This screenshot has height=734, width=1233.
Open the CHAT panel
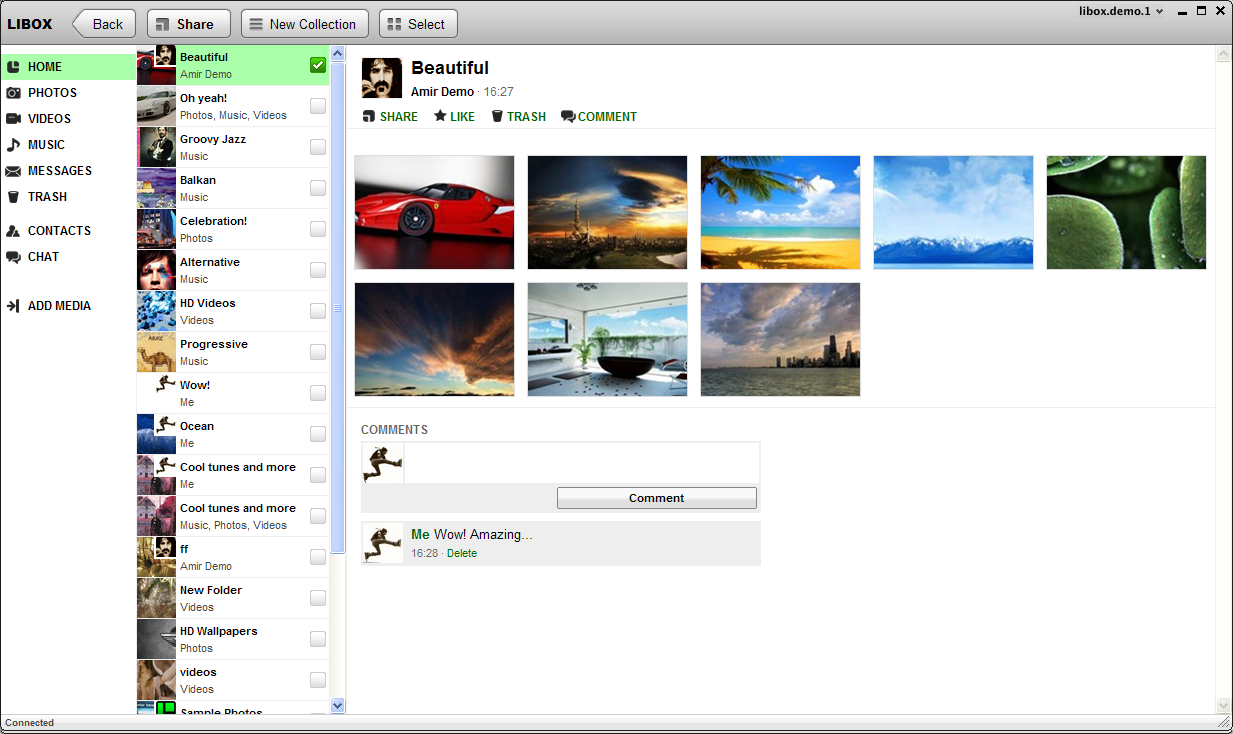(x=43, y=256)
